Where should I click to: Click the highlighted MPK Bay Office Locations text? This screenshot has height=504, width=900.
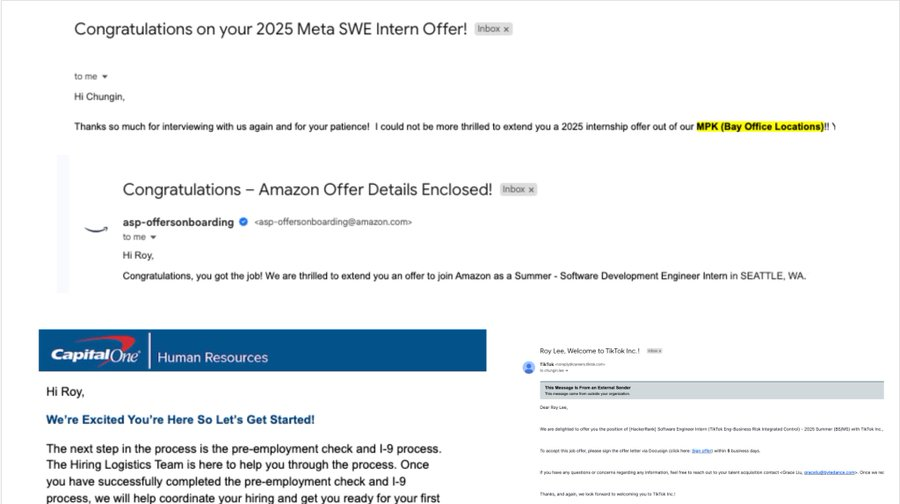(761, 127)
